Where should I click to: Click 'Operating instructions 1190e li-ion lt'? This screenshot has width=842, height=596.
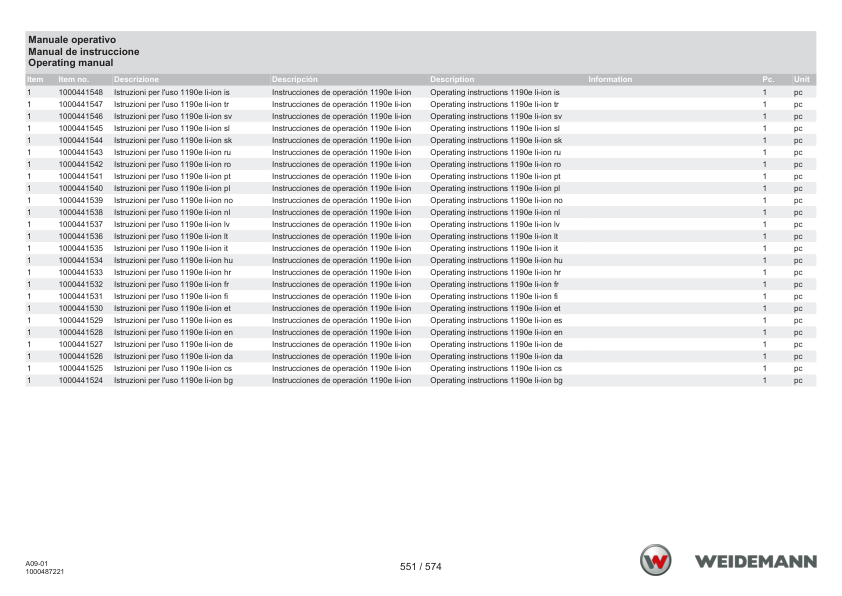[494, 236]
